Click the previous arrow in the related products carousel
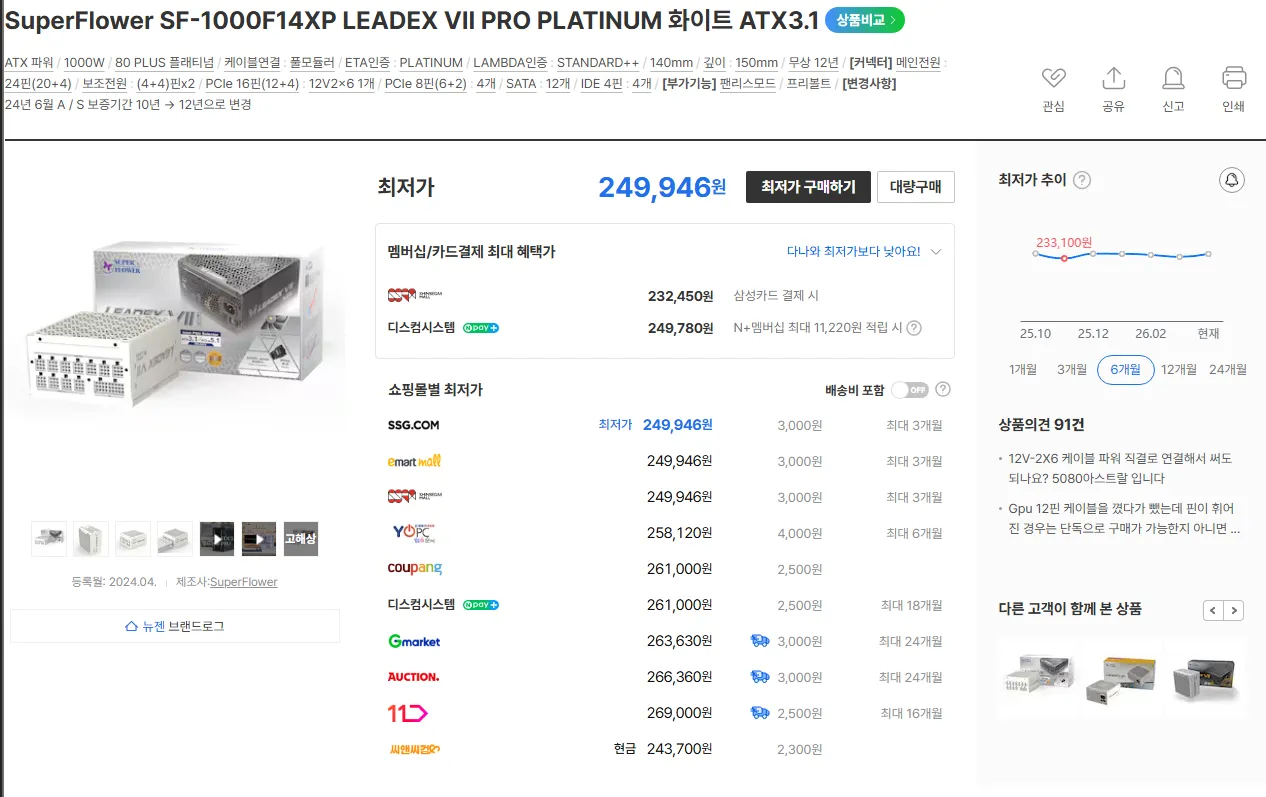 point(1213,610)
